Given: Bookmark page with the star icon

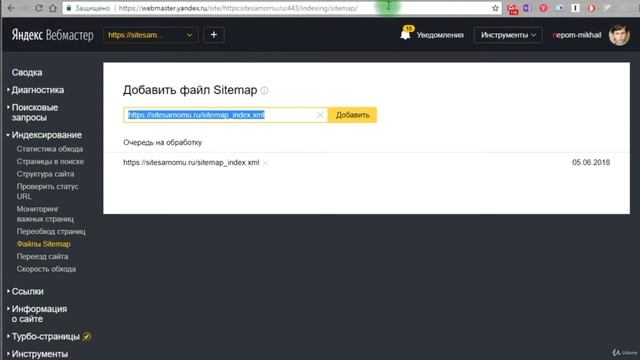Looking at the screenshot, I should coord(495,8).
